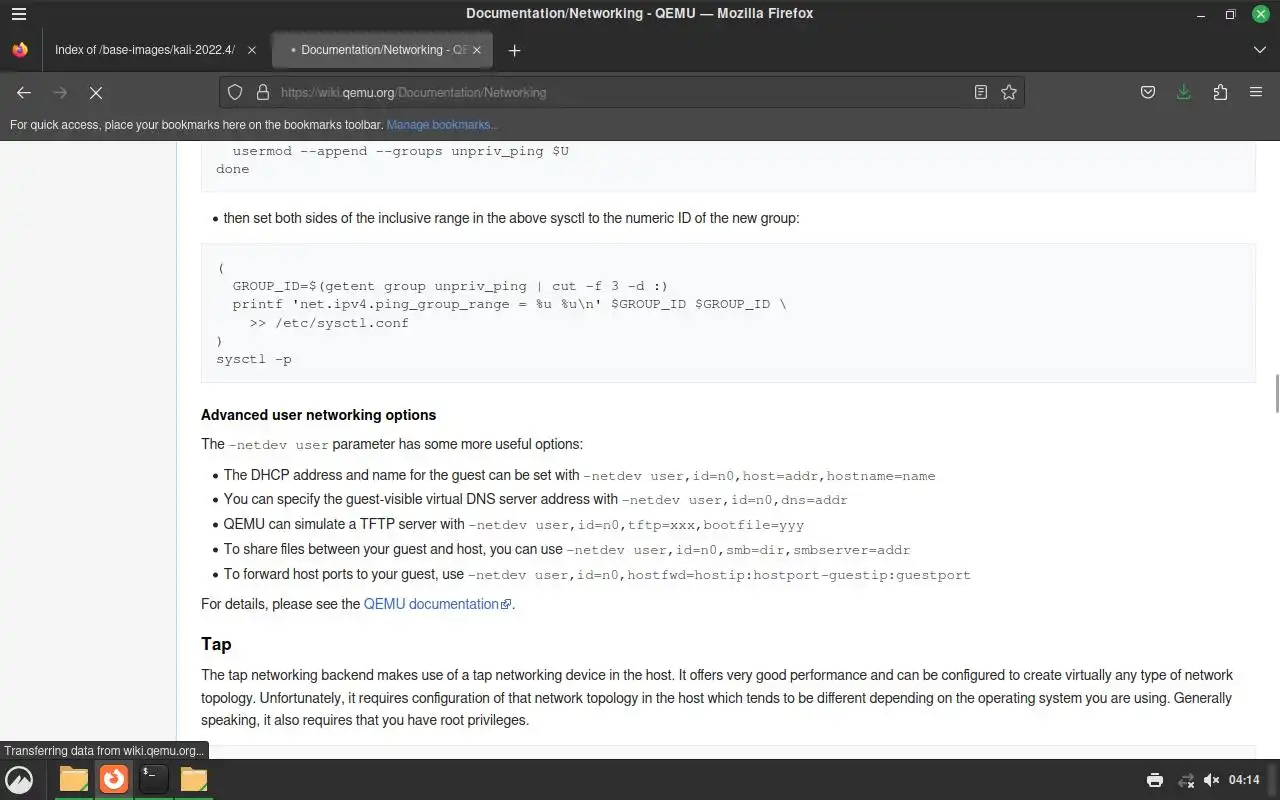
Task: Click the printer tray icon
Action: click(x=1155, y=780)
